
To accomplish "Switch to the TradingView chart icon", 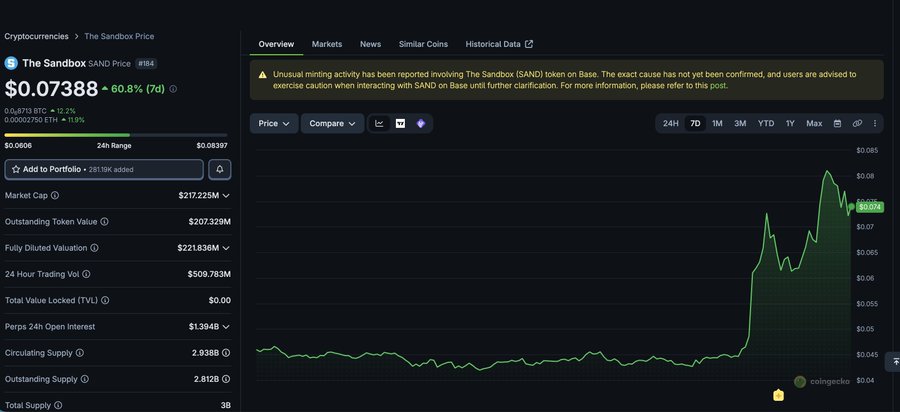I will (x=400, y=123).
